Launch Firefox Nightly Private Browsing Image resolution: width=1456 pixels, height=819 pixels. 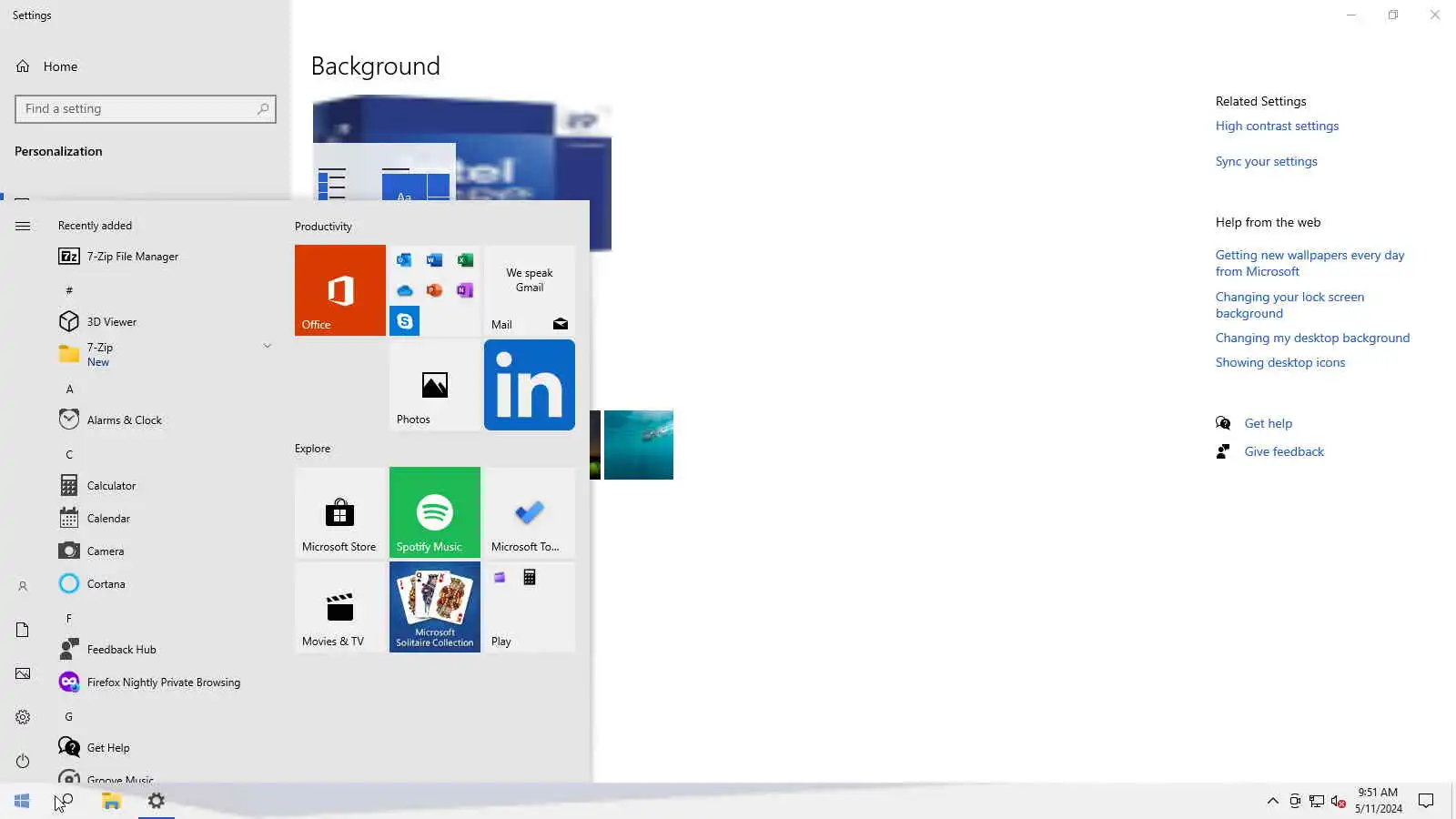click(x=164, y=682)
